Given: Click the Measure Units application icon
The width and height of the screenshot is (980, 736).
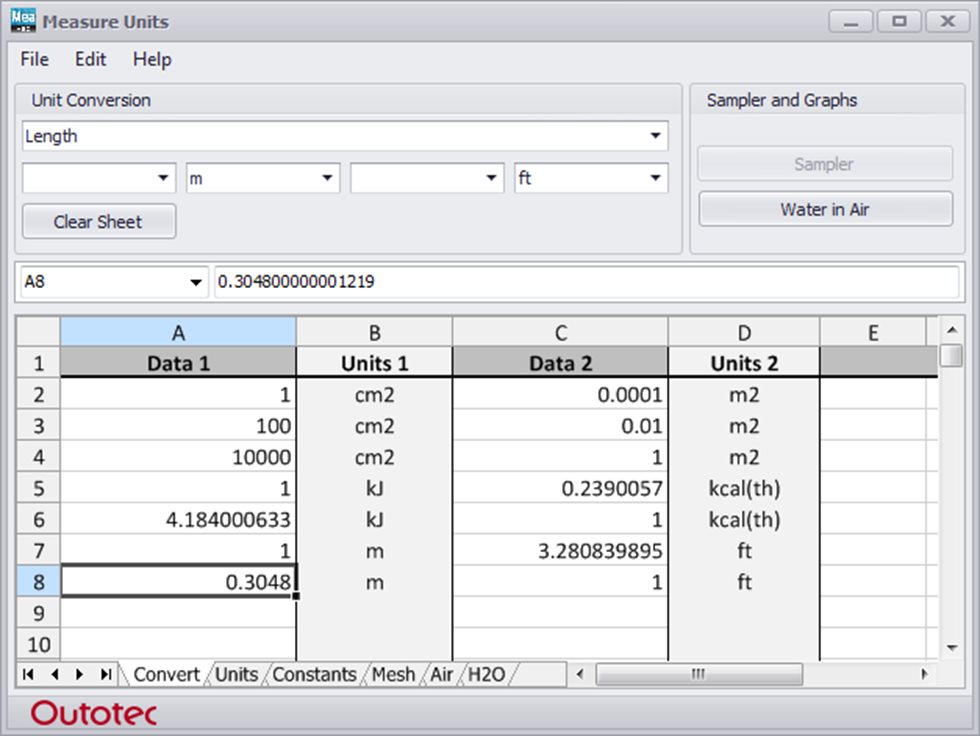Looking at the screenshot, I should coord(22,20).
